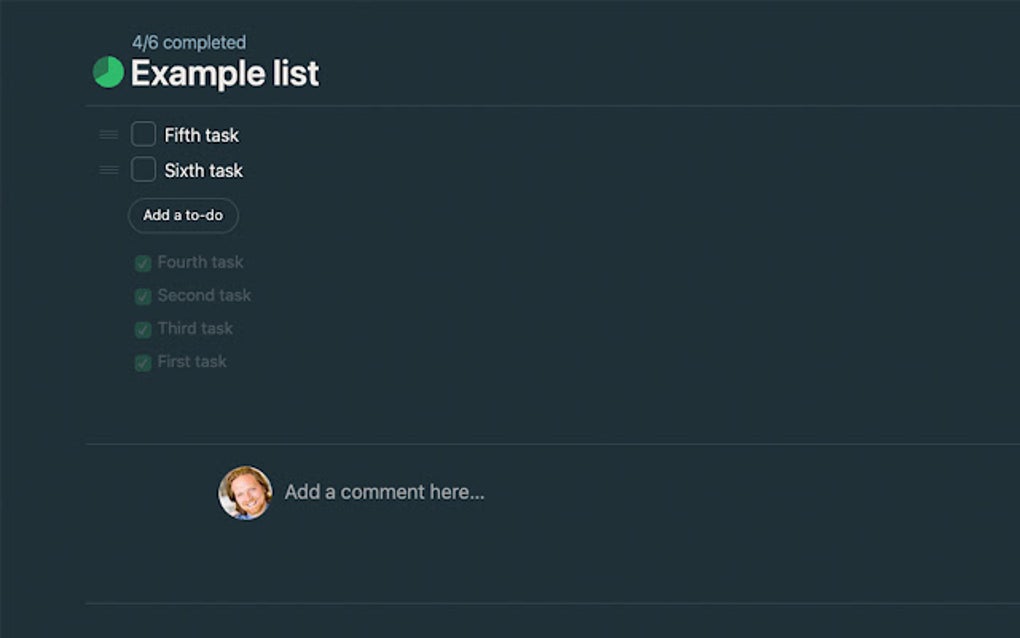Focus the Add a comment here field
The image size is (1020, 638).
[x=384, y=491]
